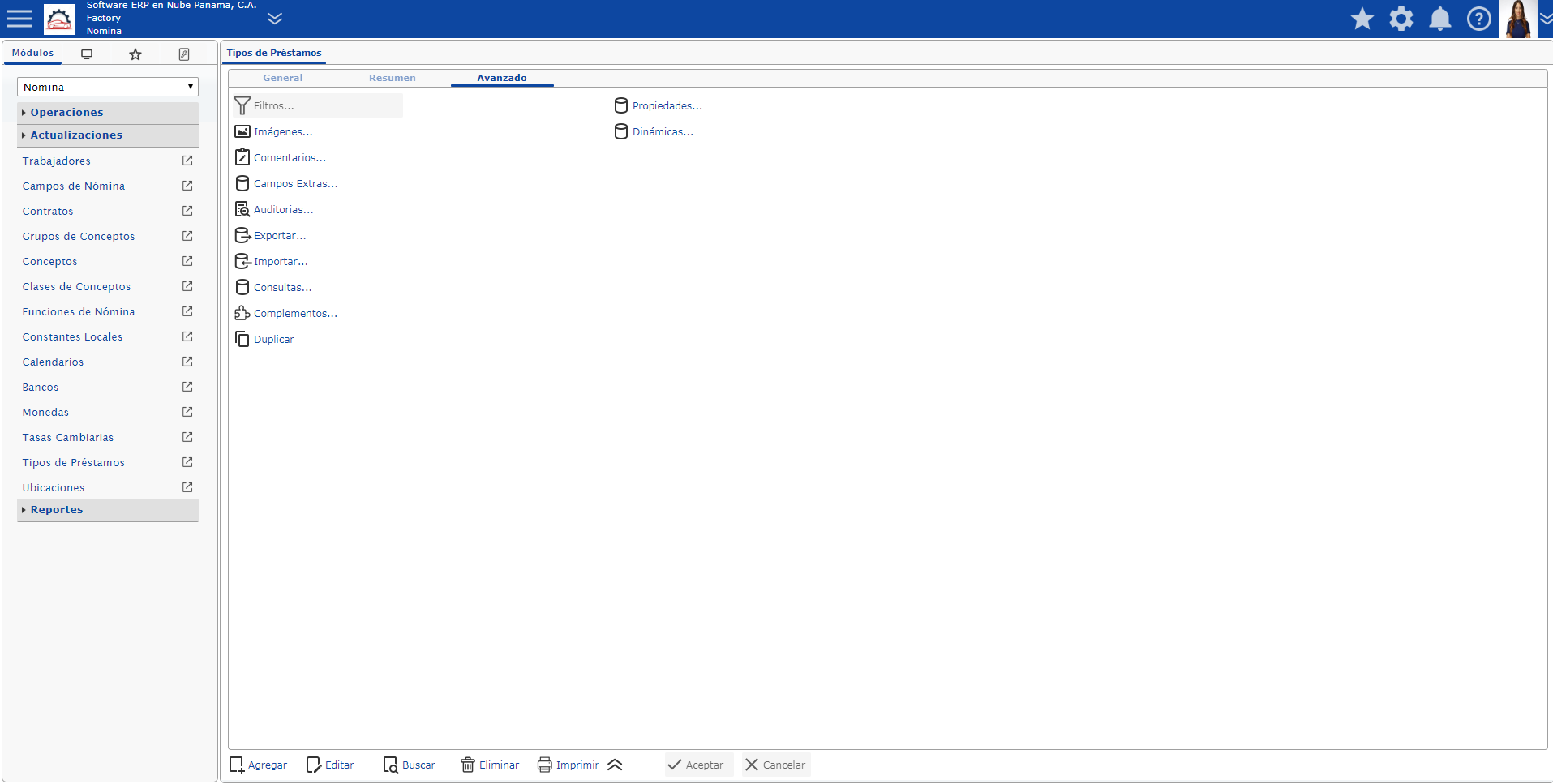1553x784 pixels.
Task: Click the Eliminar button
Action: [490, 765]
